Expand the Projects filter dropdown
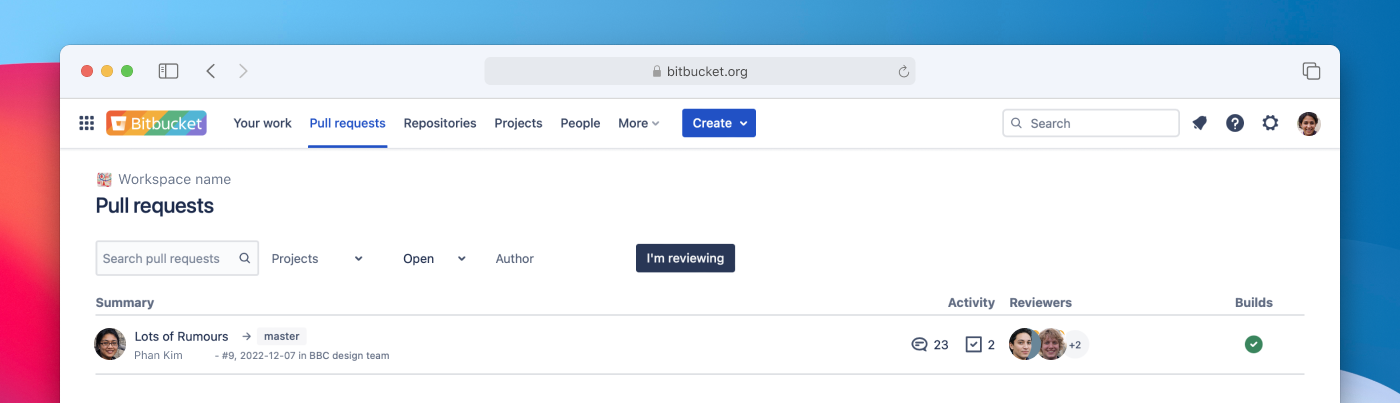This screenshot has width=1400, height=403. tap(317, 258)
